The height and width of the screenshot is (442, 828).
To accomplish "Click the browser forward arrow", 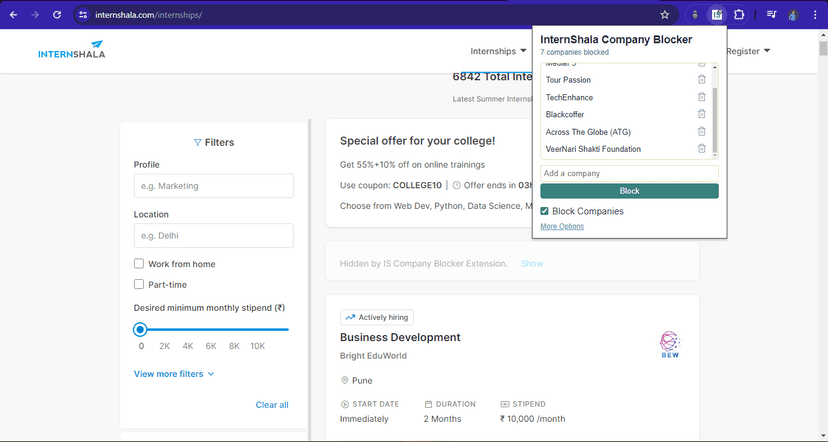I will 35,15.
